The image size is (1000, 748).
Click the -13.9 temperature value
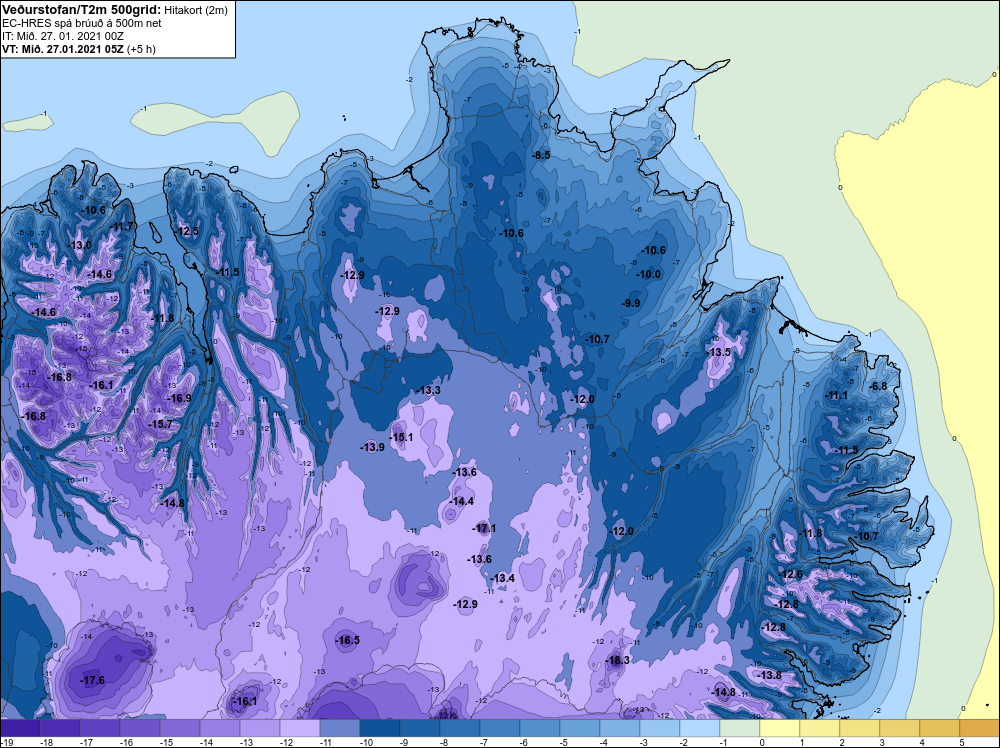372,447
